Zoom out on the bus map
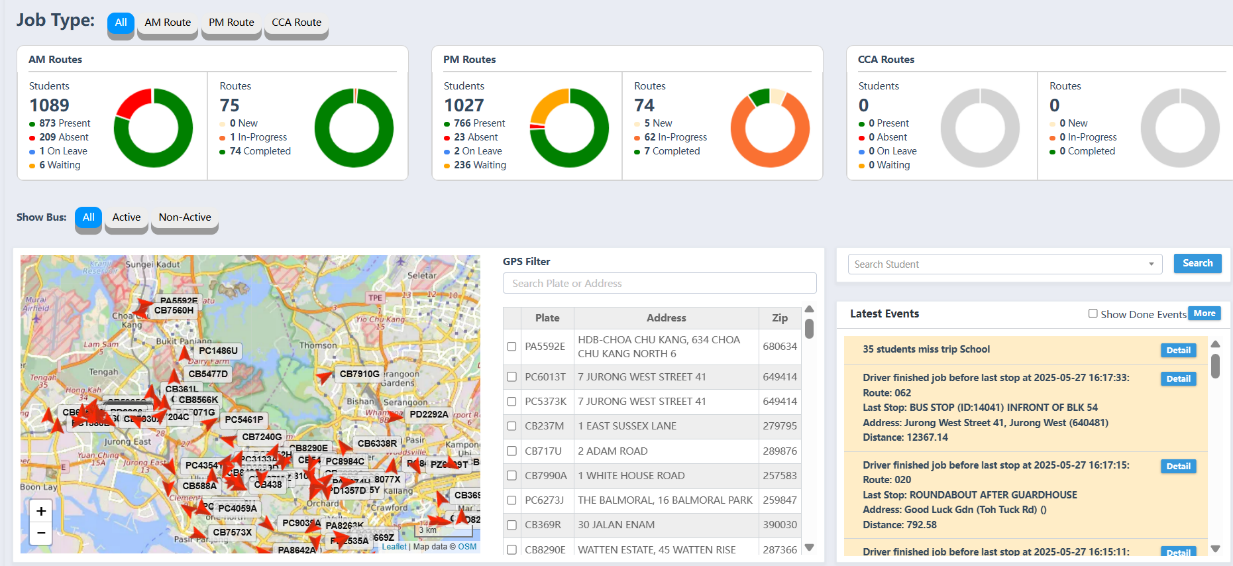1233x566 pixels. 41,533
